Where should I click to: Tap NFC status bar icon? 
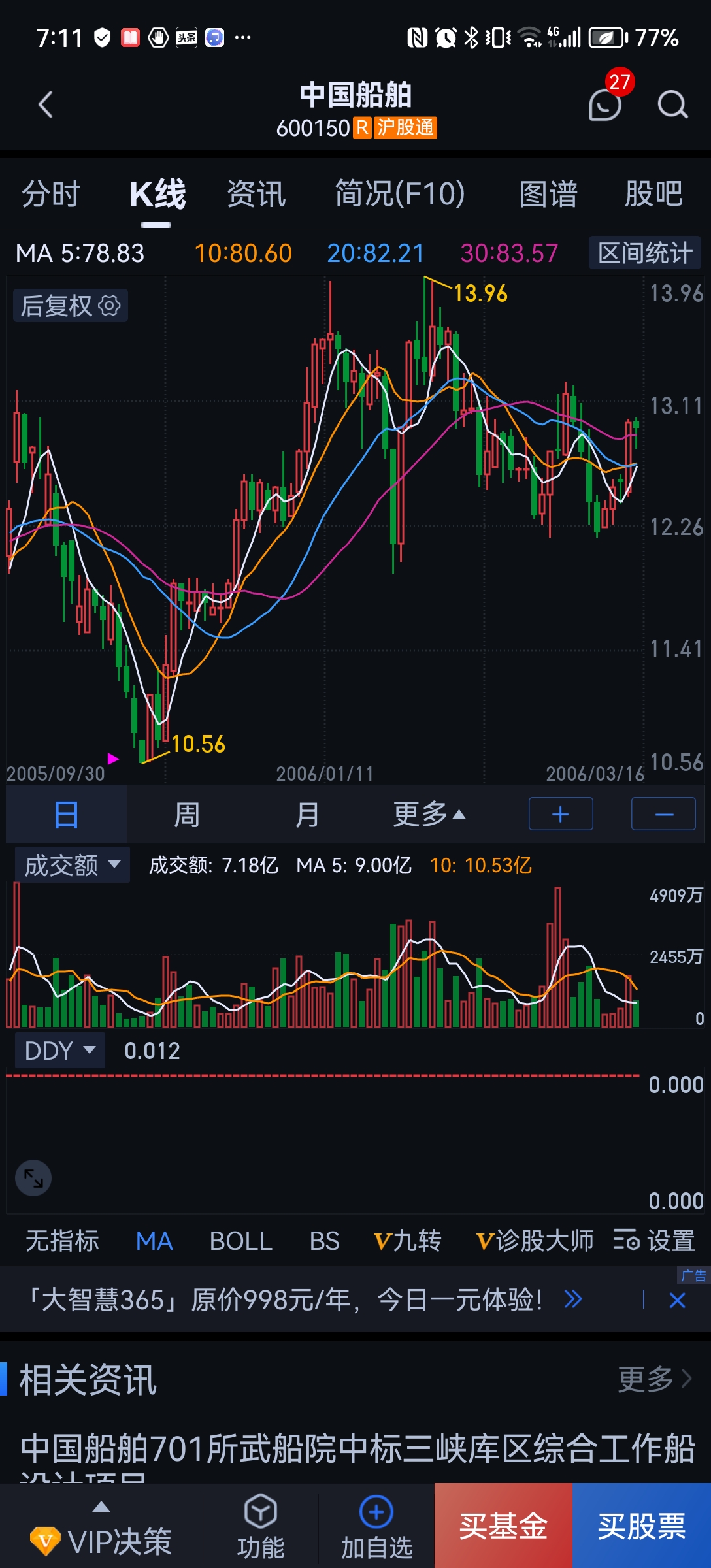point(417,37)
